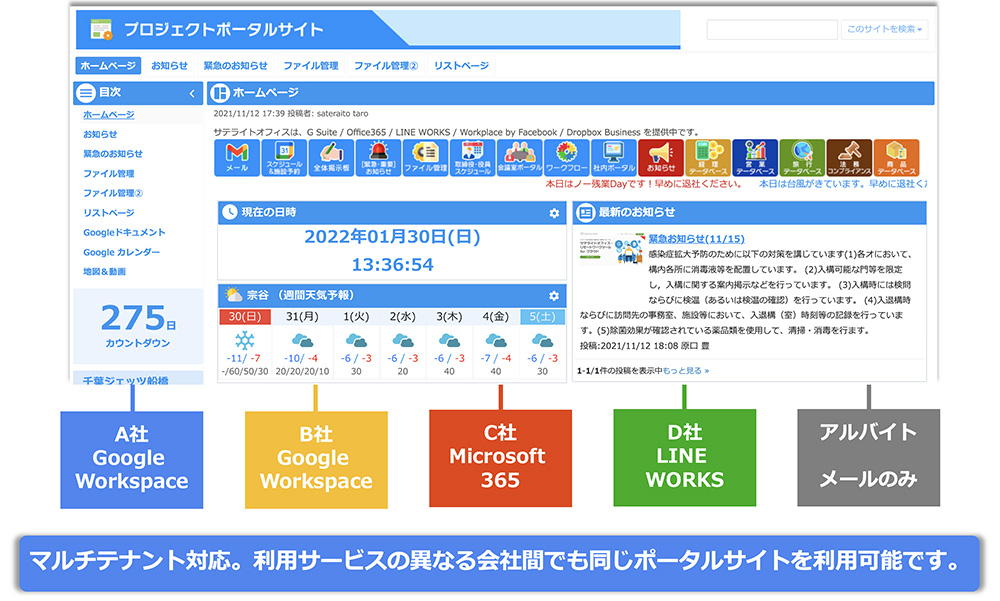
Task: Click the B社 Google Workspace box
Action: (316, 459)
